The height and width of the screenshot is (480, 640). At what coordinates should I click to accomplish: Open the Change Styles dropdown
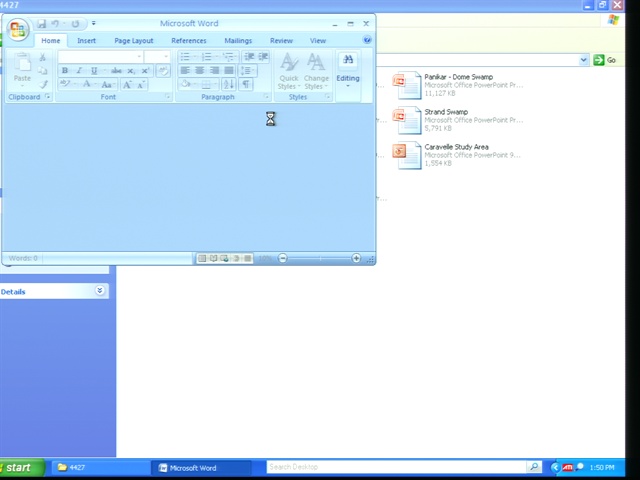[316, 71]
